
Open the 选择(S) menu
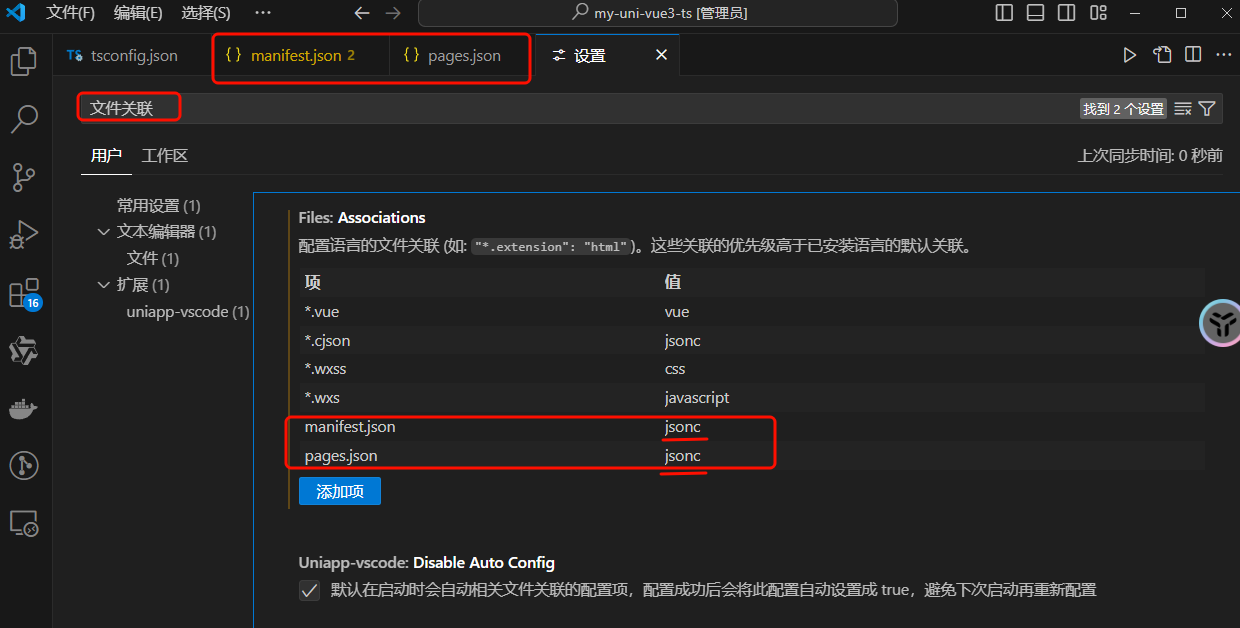pyautogui.click(x=206, y=13)
